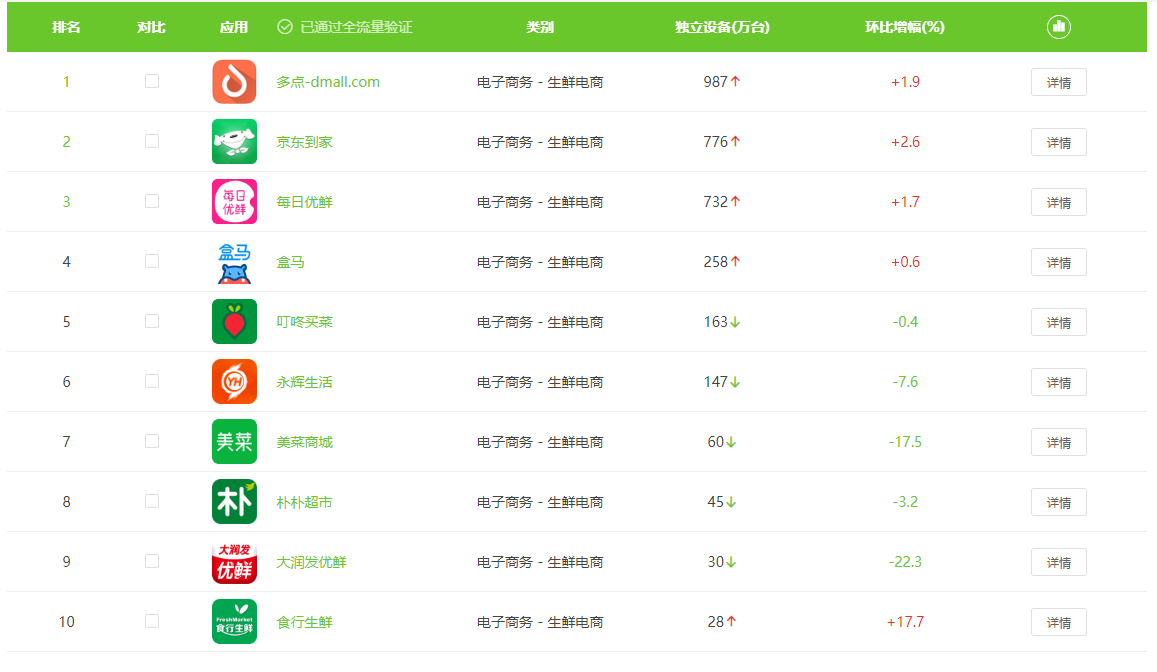
Task: Sort by 独立设备(万台) column header
Action: coord(722,27)
